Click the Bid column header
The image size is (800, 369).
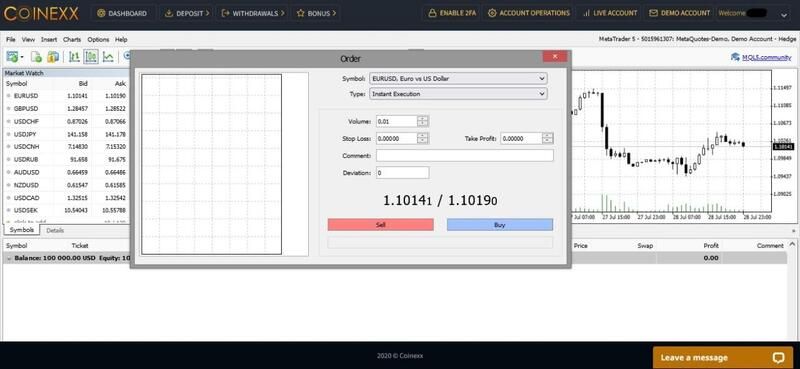[x=83, y=83]
